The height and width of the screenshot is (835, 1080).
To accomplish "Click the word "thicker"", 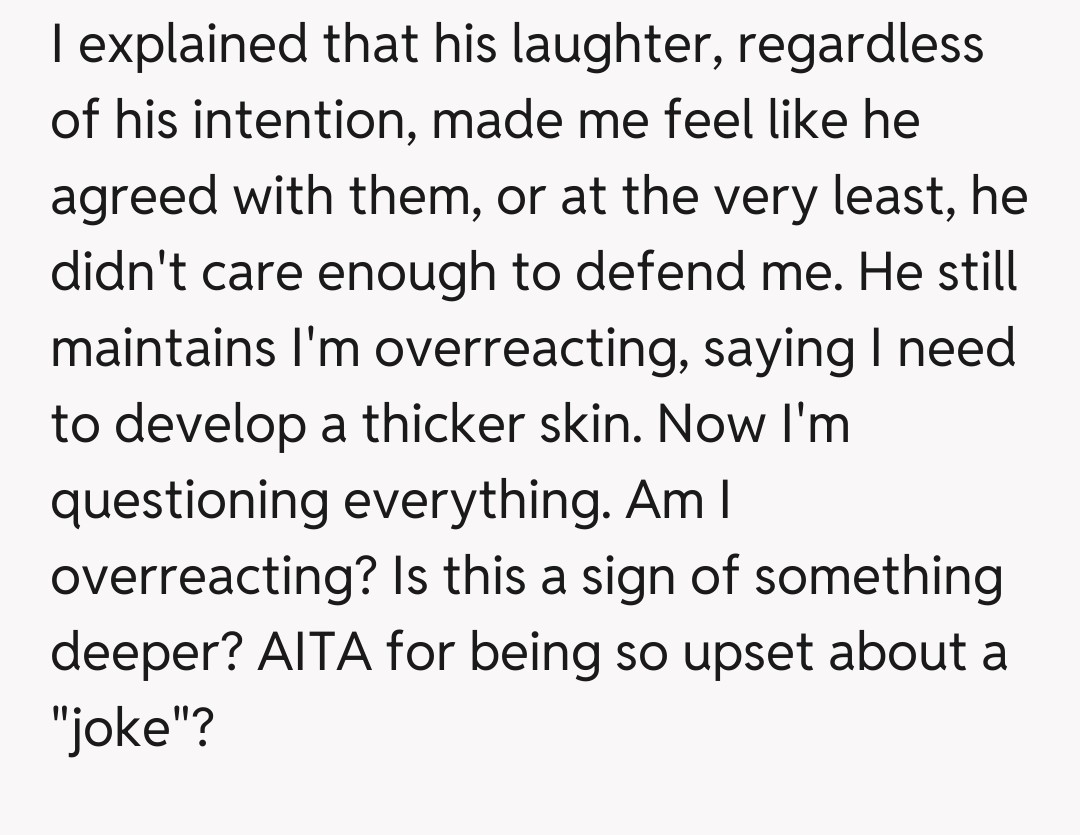I will click(444, 426).
